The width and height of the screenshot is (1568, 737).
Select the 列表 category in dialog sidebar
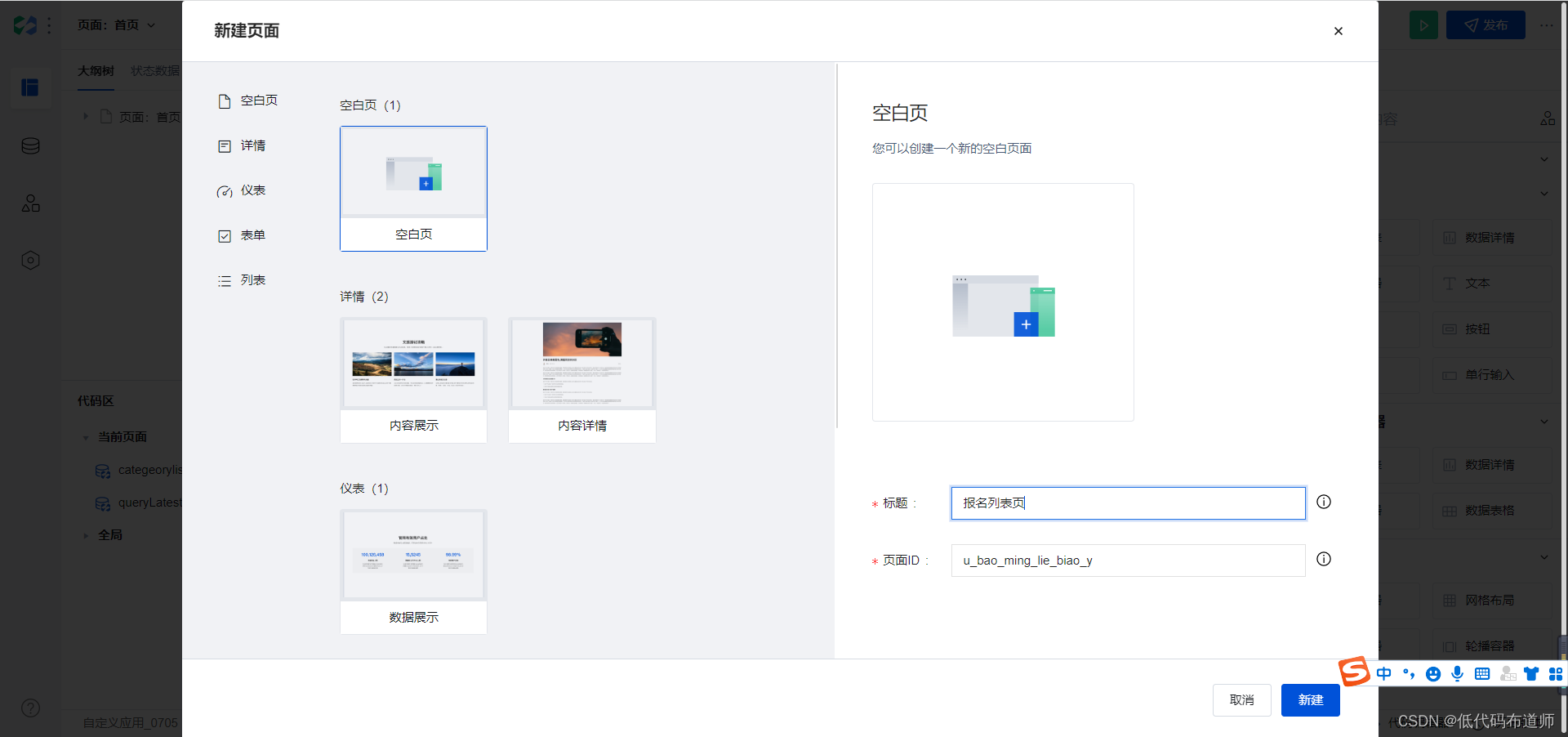pos(242,280)
